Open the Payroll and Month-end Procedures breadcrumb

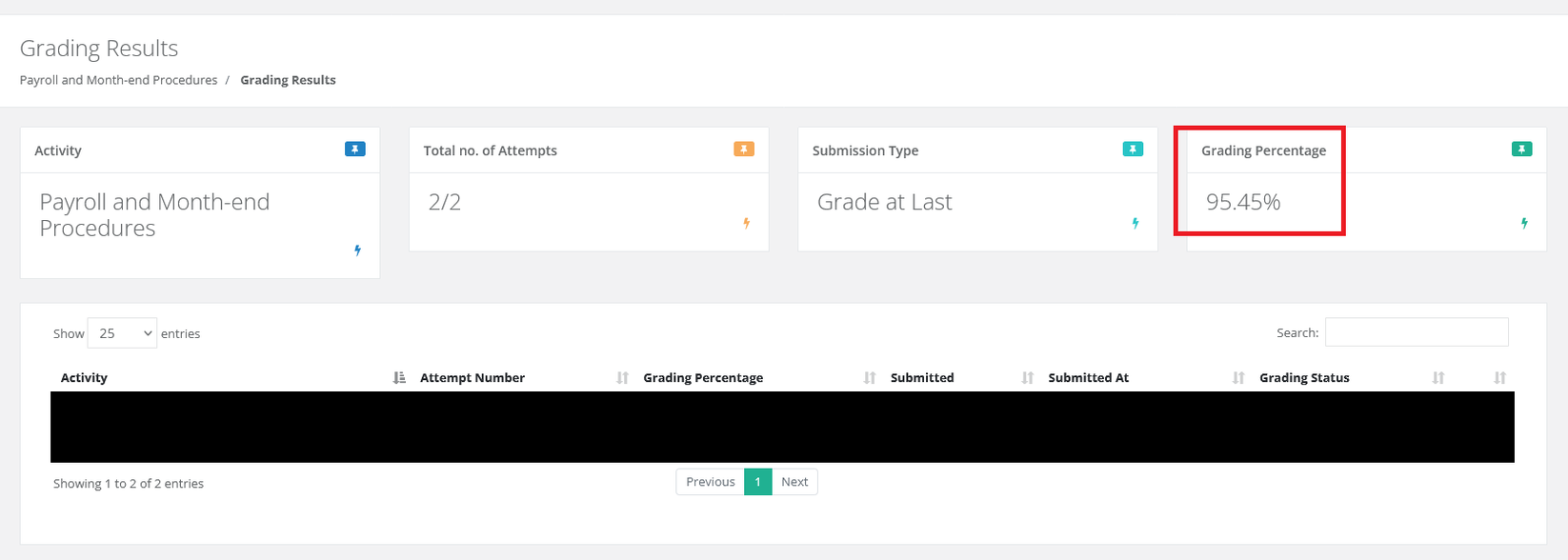pos(118,80)
